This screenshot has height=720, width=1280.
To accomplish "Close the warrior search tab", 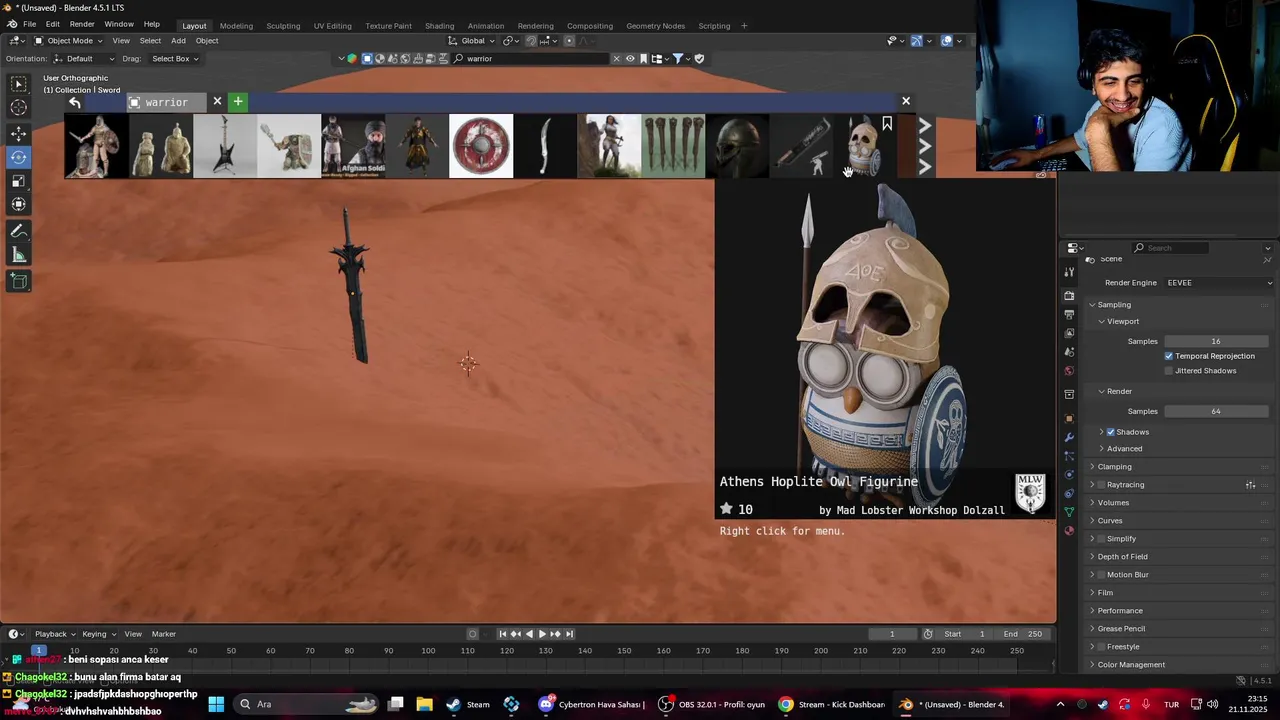I will click(217, 102).
